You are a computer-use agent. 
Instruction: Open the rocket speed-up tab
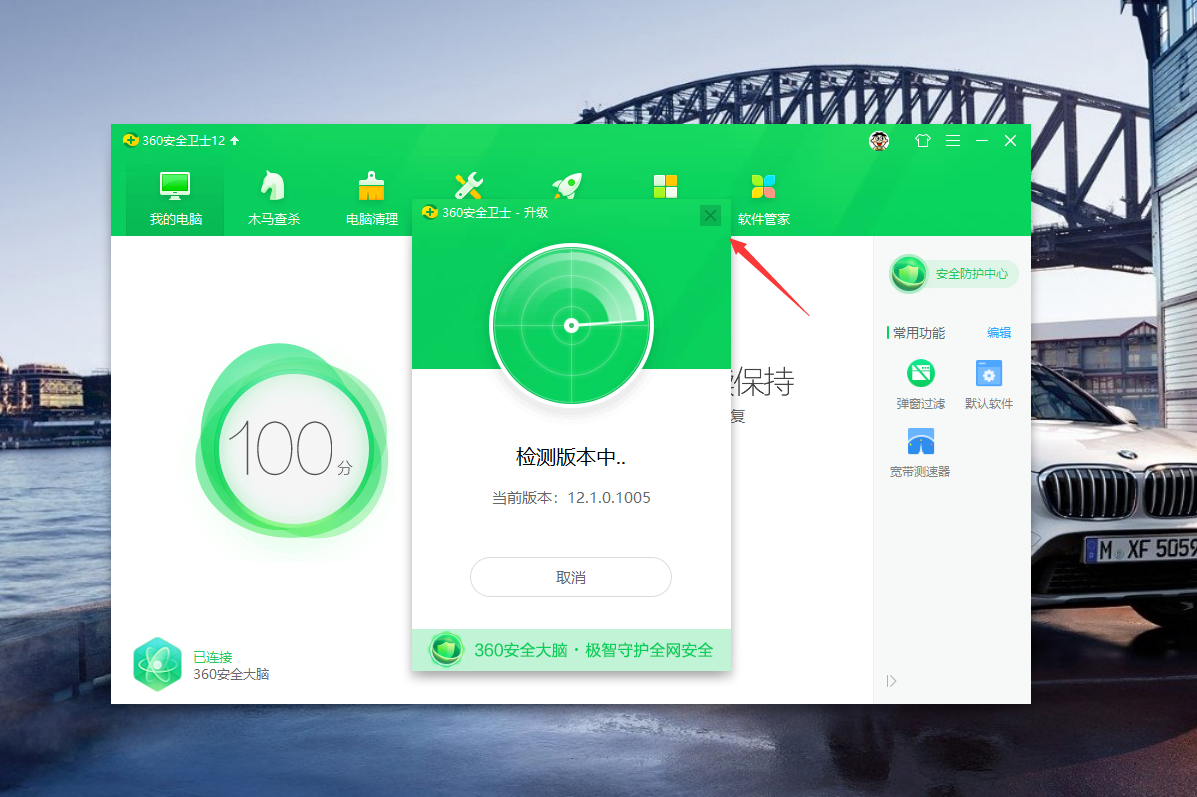(567, 186)
